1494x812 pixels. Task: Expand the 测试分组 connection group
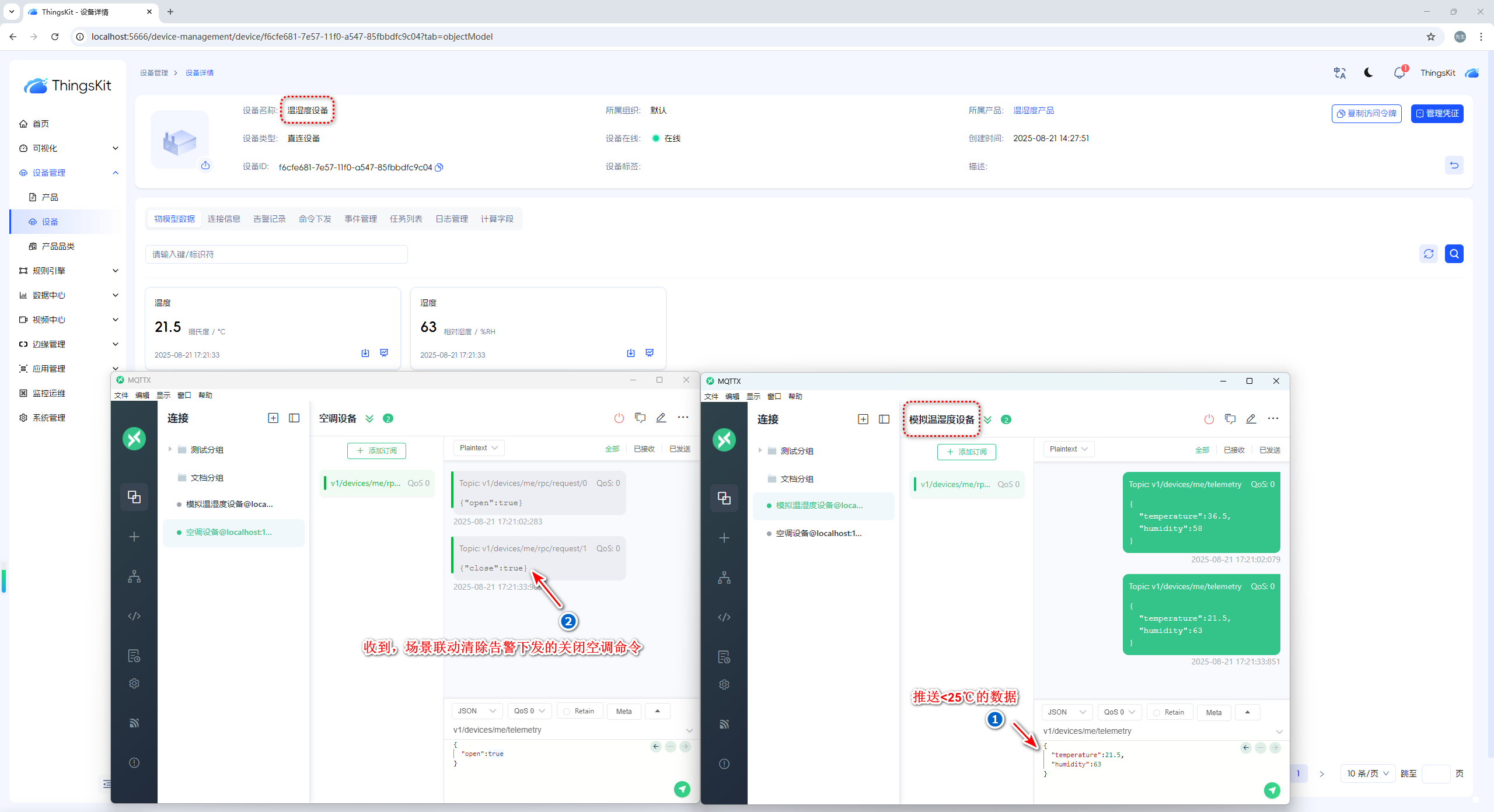(170, 450)
